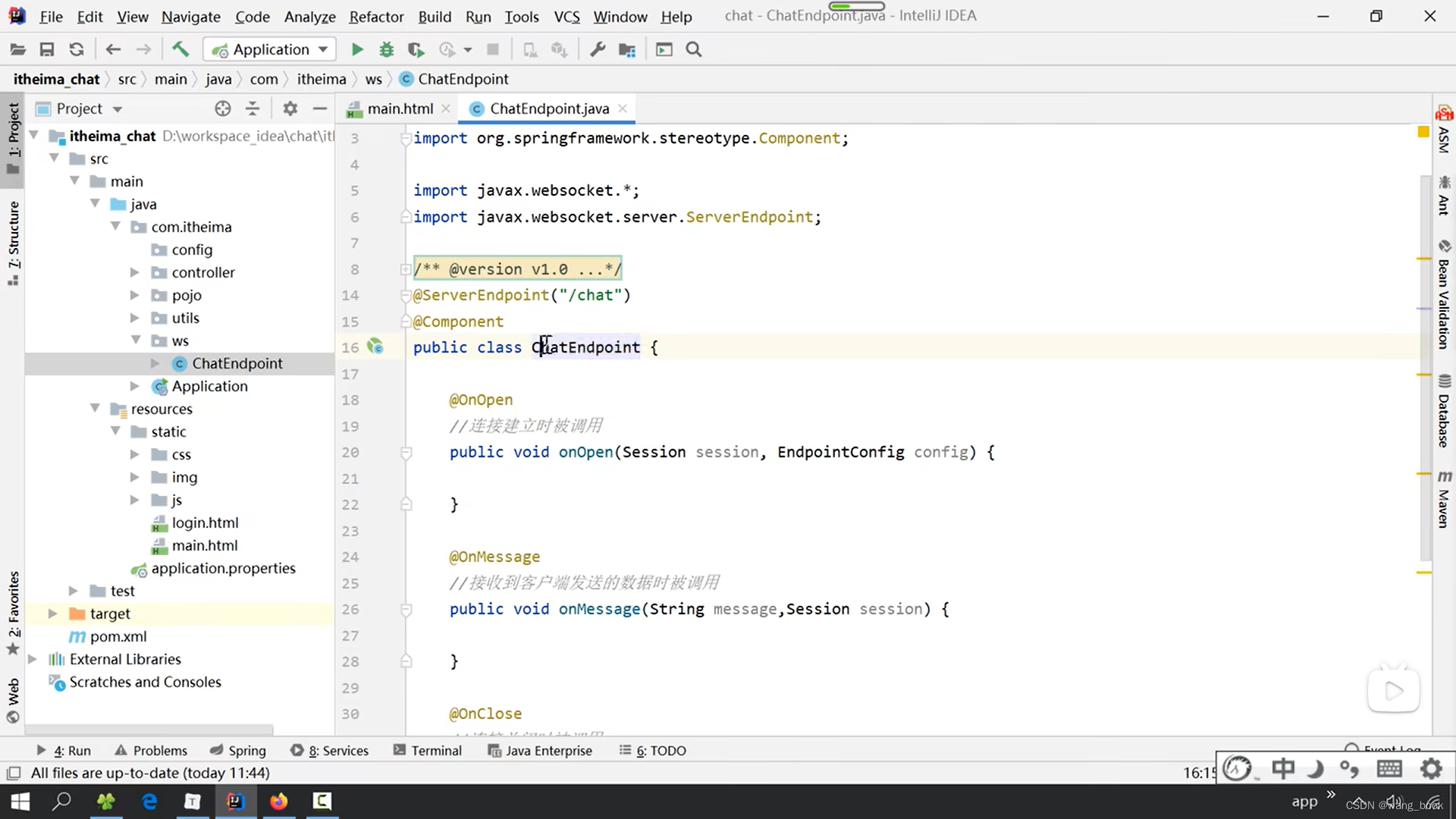Click locate file crosshair icon in Project panel

[x=222, y=108]
